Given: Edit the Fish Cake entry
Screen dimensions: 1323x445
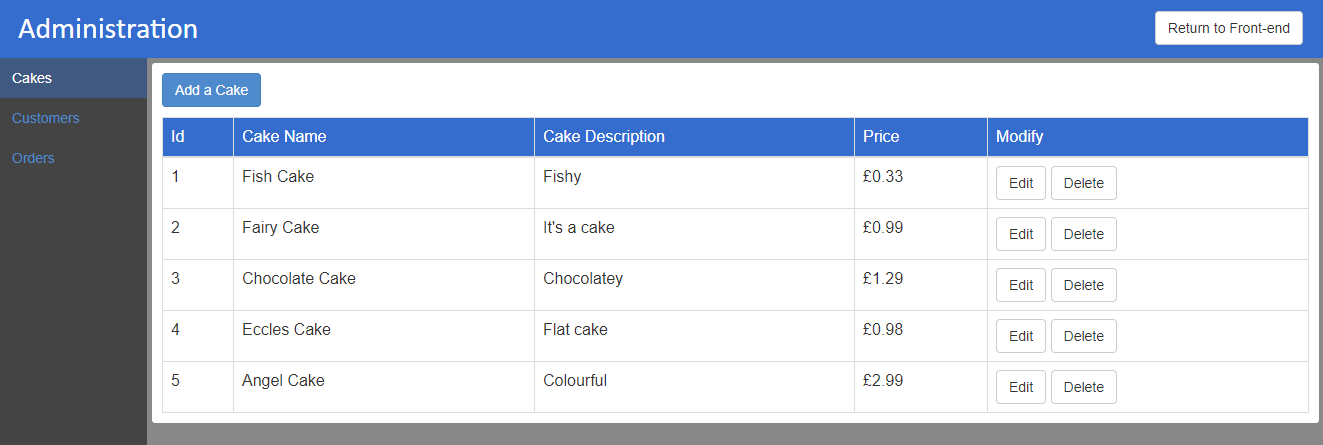Looking at the screenshot, I should coord(1020,183).
